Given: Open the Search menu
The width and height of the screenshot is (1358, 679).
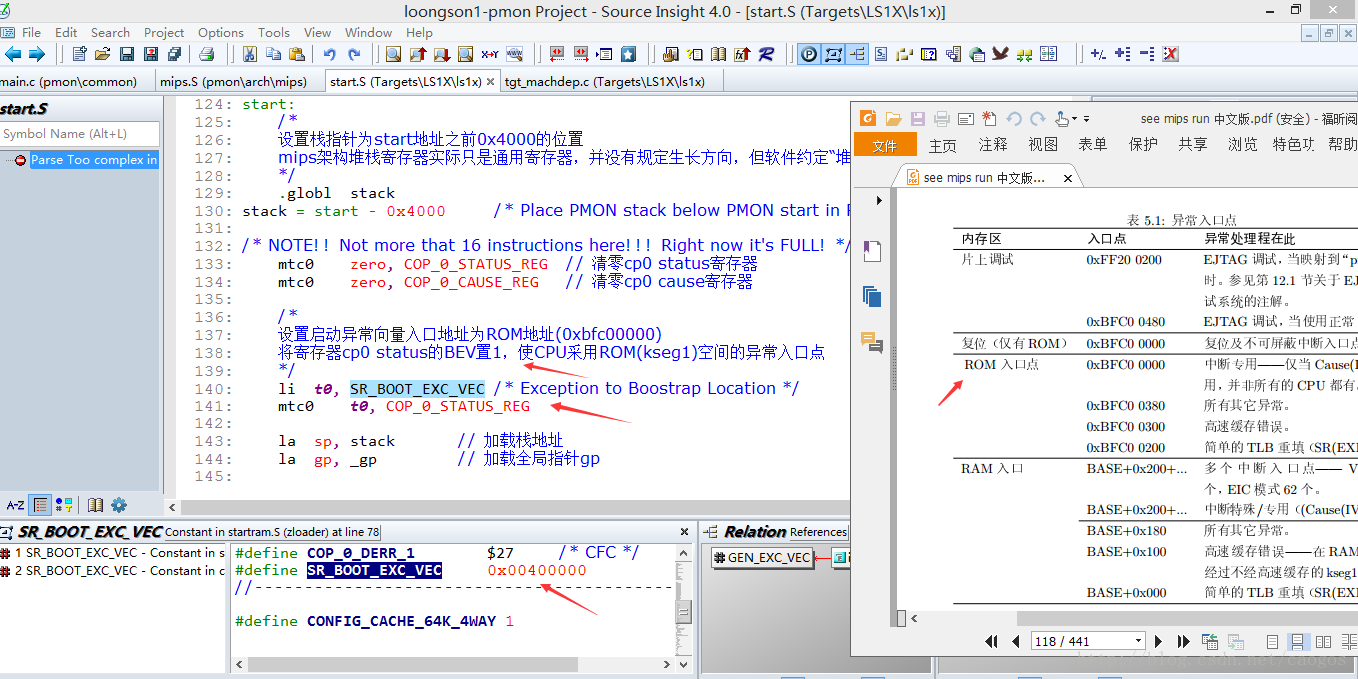Looking at the screenshot, I should coord(110,32).
